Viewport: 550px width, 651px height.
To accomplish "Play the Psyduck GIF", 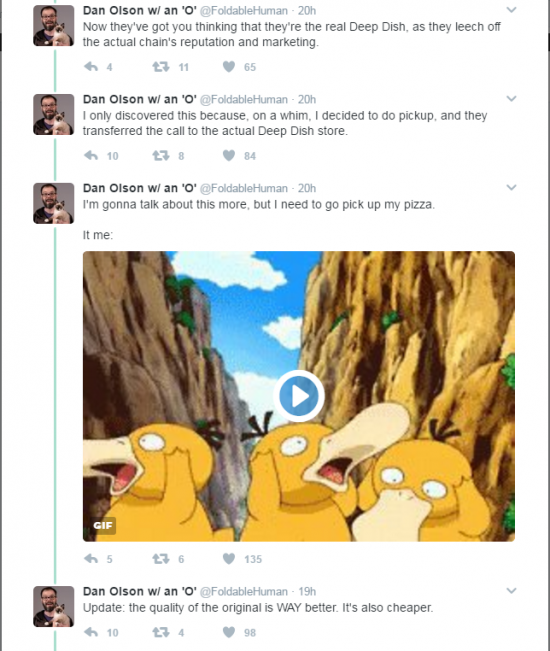I will pos(299,396).
